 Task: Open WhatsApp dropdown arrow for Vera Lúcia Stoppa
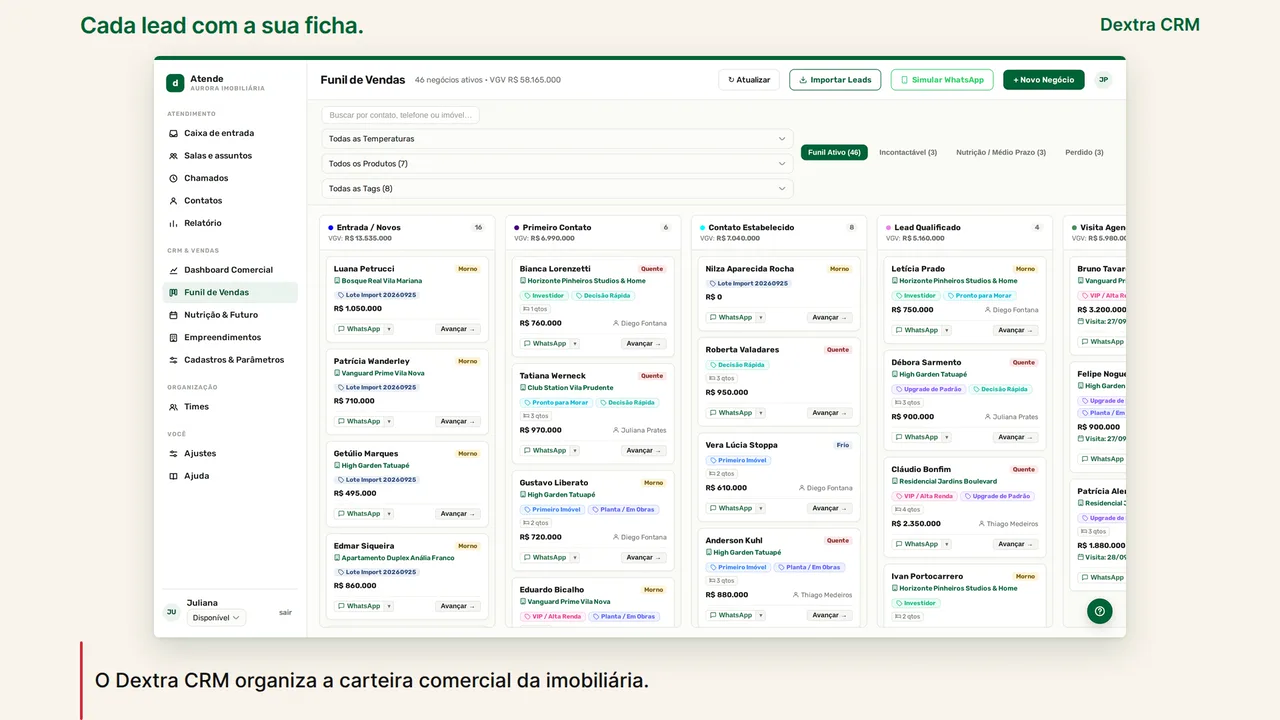coord(761,508)
